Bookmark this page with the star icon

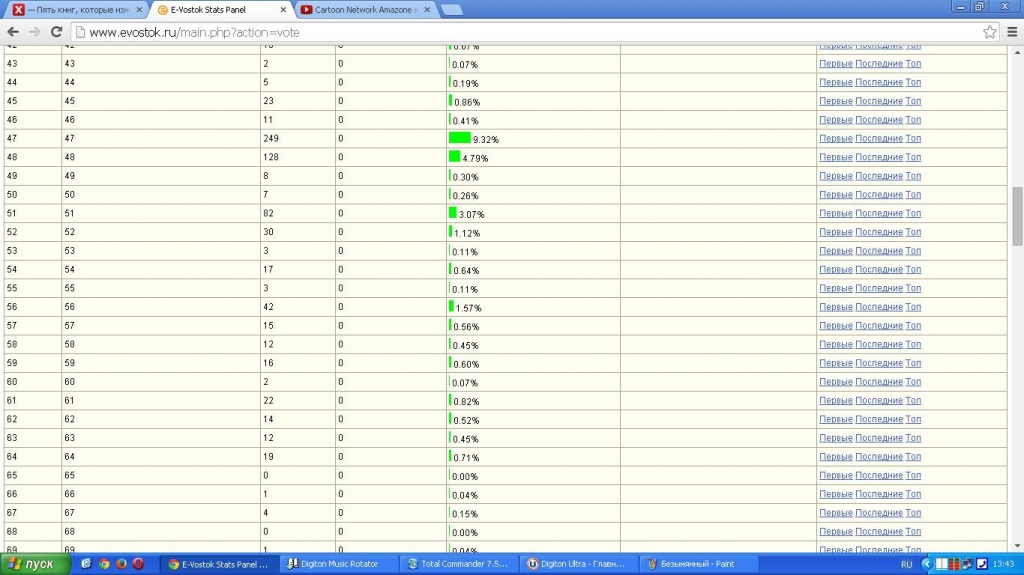click(989, 32)
